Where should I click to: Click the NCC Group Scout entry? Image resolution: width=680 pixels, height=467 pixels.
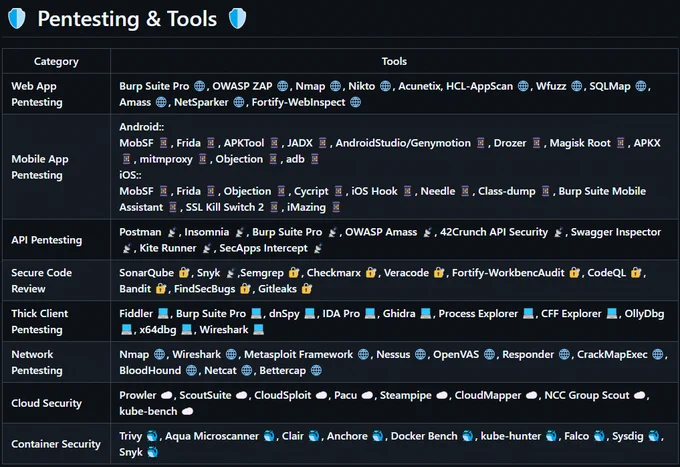pos(586,395)
